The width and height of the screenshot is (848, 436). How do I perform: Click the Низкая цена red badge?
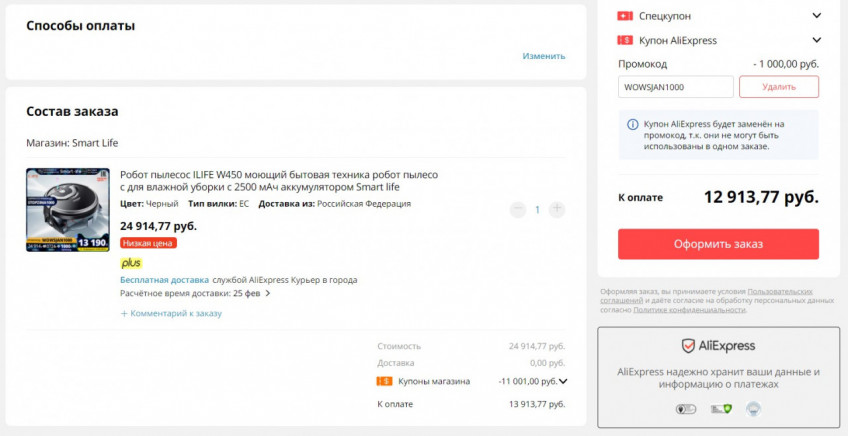pyautogui.click(x=148, y=243)
